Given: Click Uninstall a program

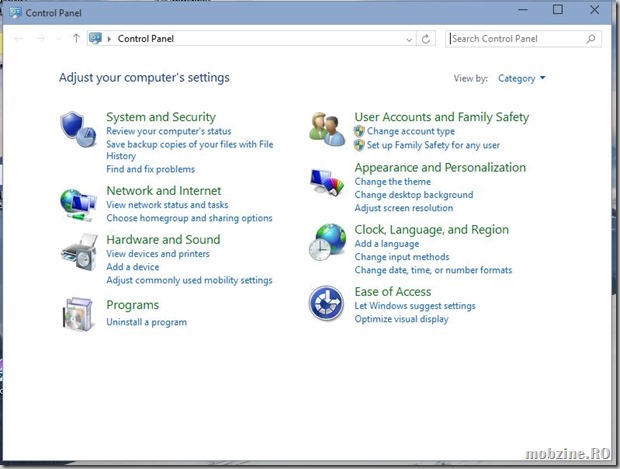Looking at the screenshot, I should [x=147, y=322].
